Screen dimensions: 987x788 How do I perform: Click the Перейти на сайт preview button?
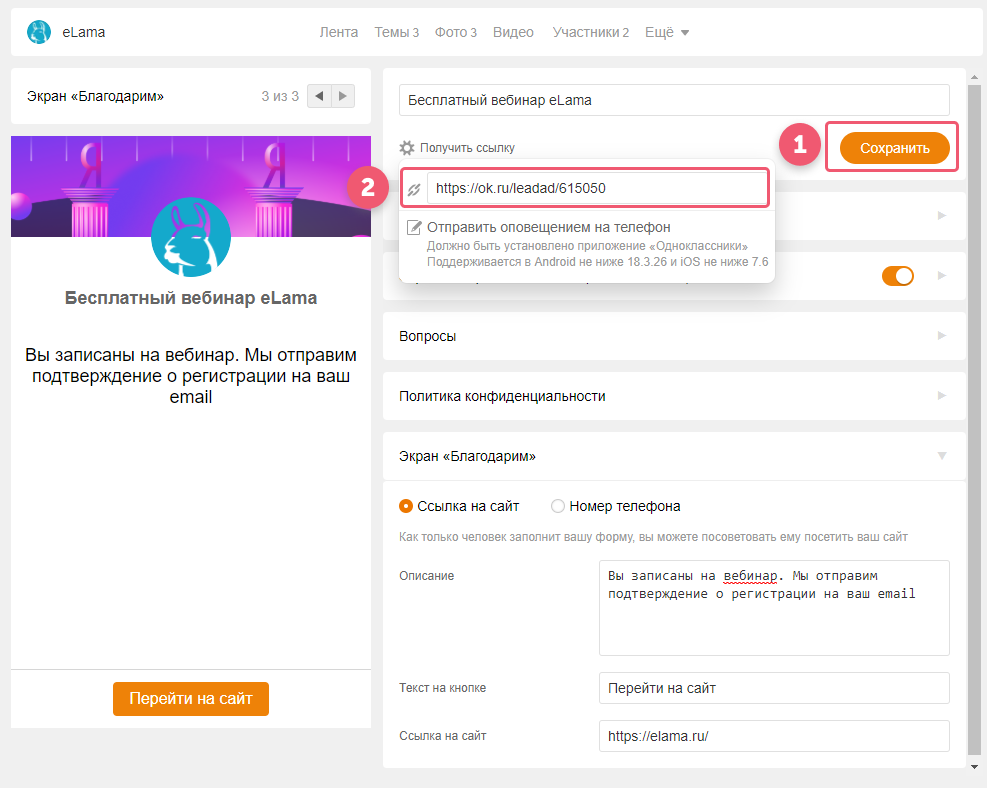click(x=191, y=699)
